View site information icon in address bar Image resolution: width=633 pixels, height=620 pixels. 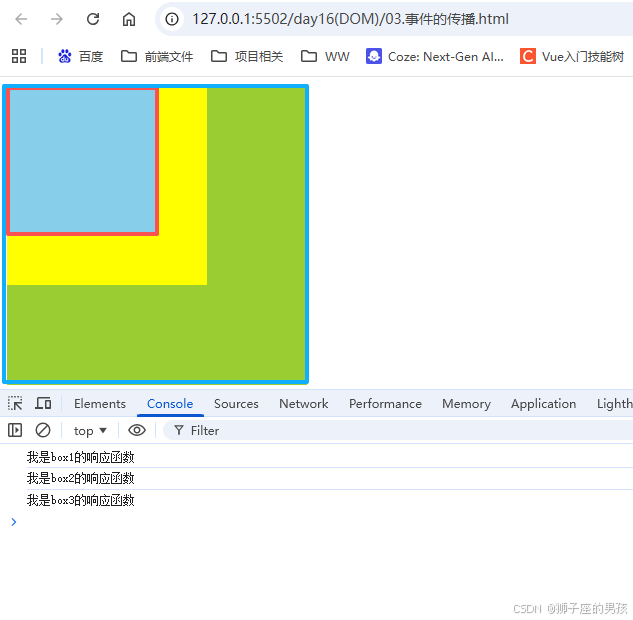point(172,19)
